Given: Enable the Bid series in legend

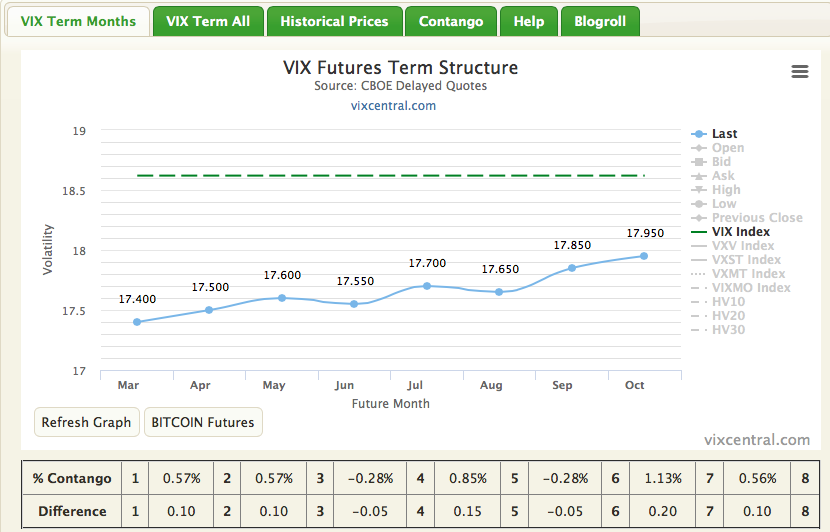Looking at the screenshot, I should 721,162.
